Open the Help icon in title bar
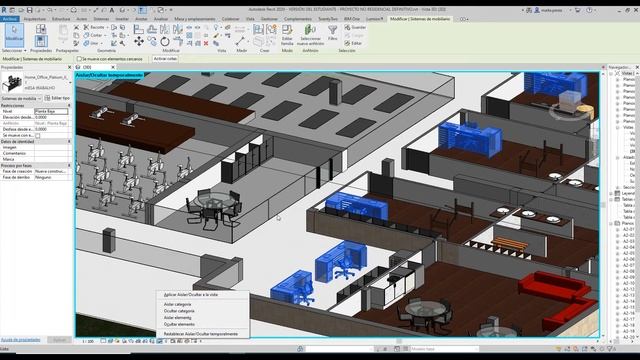640x360 pixels. tap(589, 10)
